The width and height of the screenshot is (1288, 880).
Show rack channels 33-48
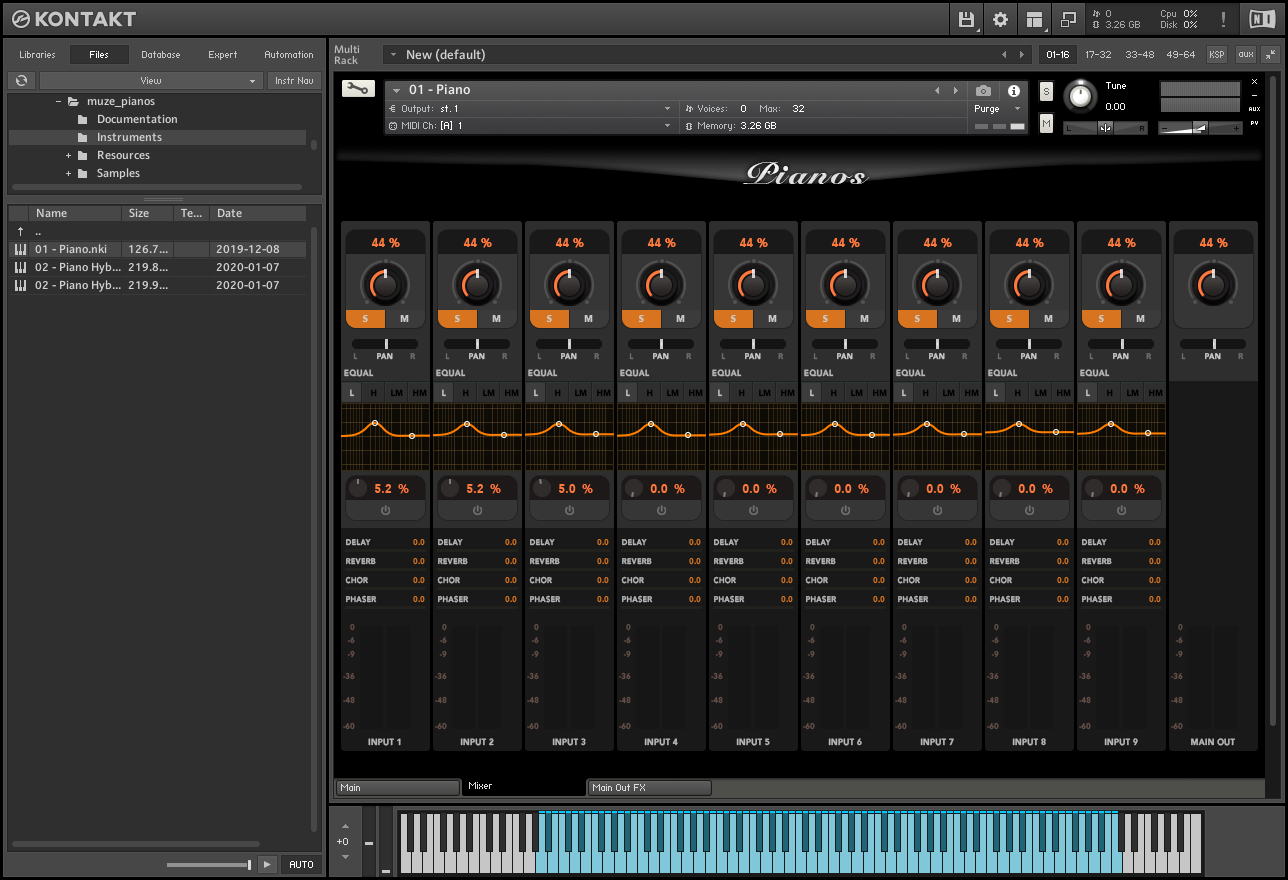1139,55
